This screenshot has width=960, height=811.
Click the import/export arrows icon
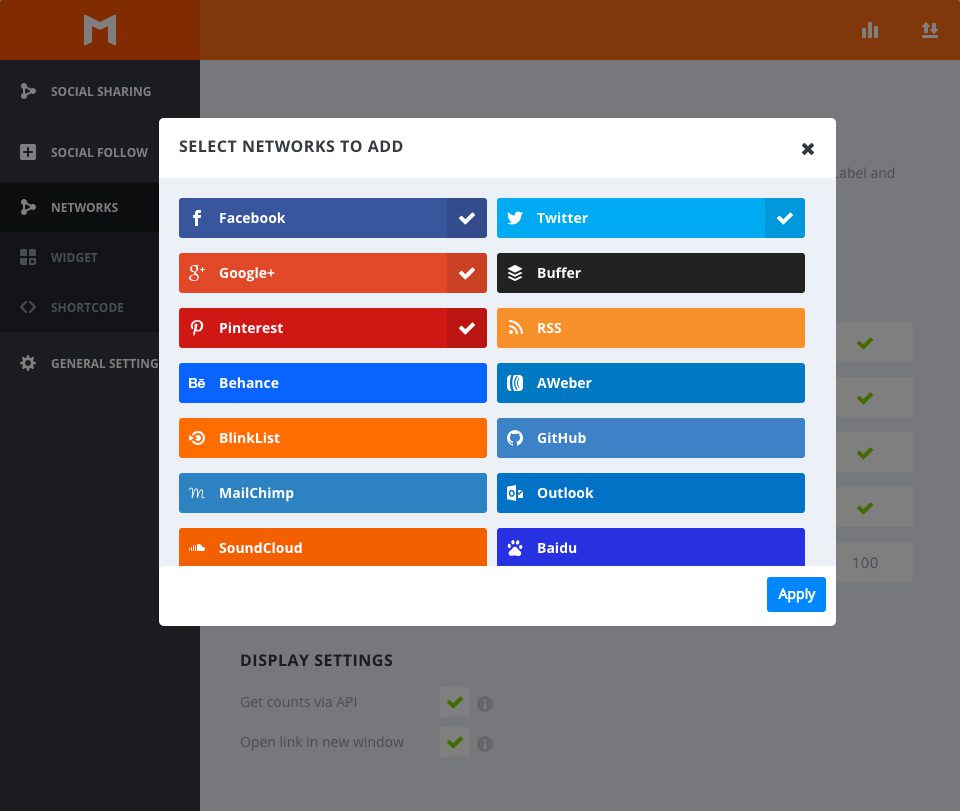tap(930, 30)
